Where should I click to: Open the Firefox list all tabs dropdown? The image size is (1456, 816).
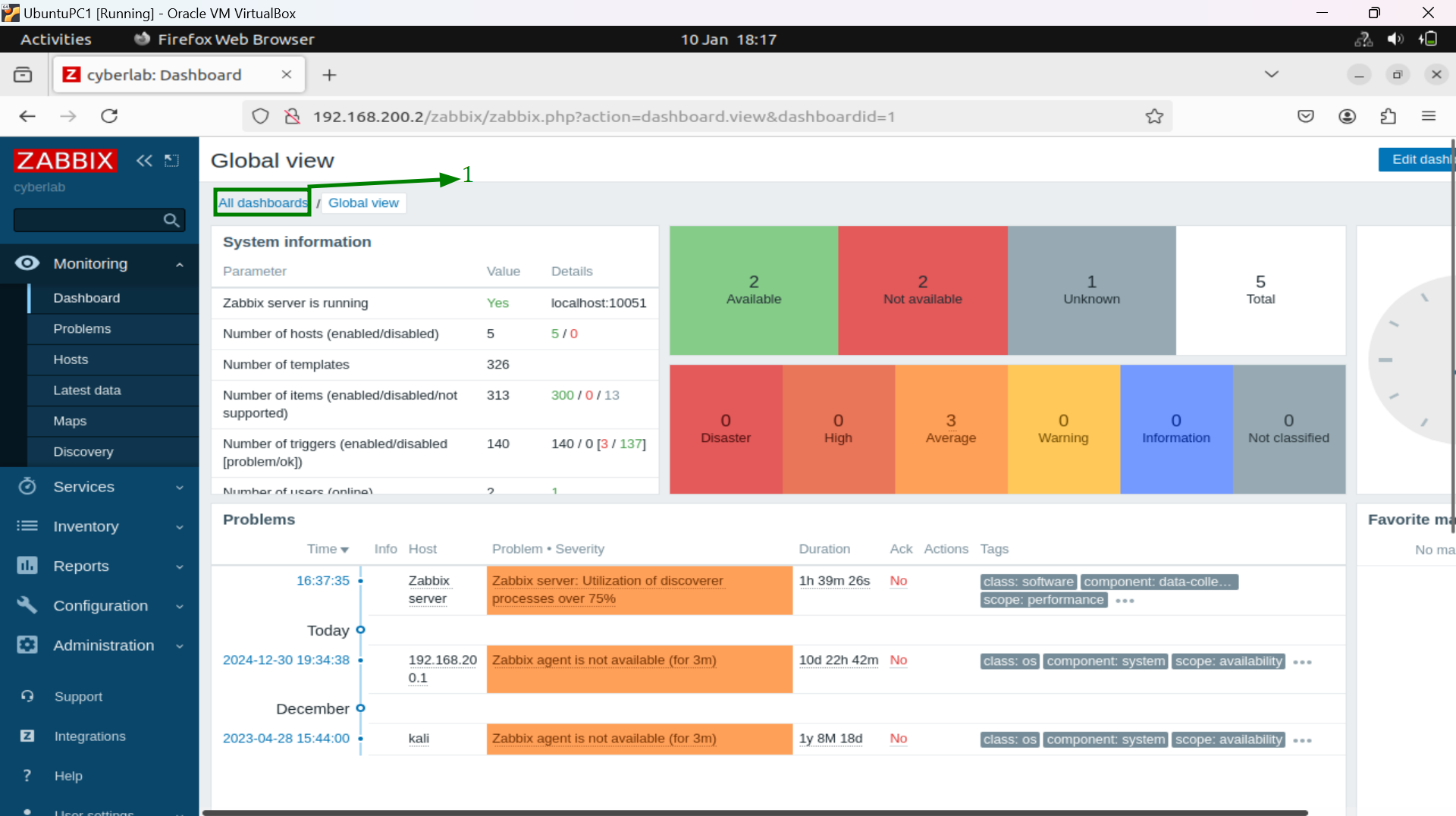(1272, 74)
